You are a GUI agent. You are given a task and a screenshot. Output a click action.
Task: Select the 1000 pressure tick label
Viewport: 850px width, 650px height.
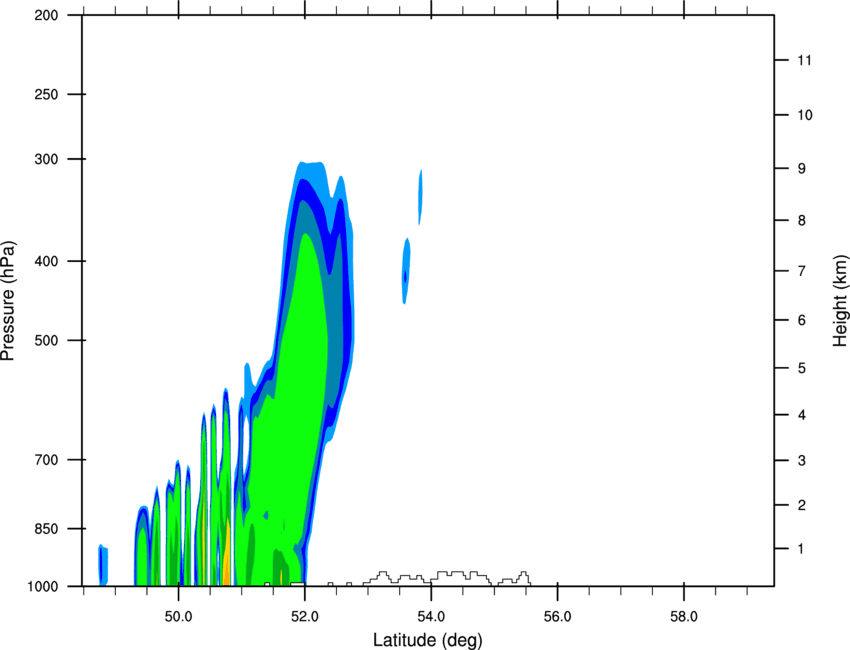click(43, 587)
